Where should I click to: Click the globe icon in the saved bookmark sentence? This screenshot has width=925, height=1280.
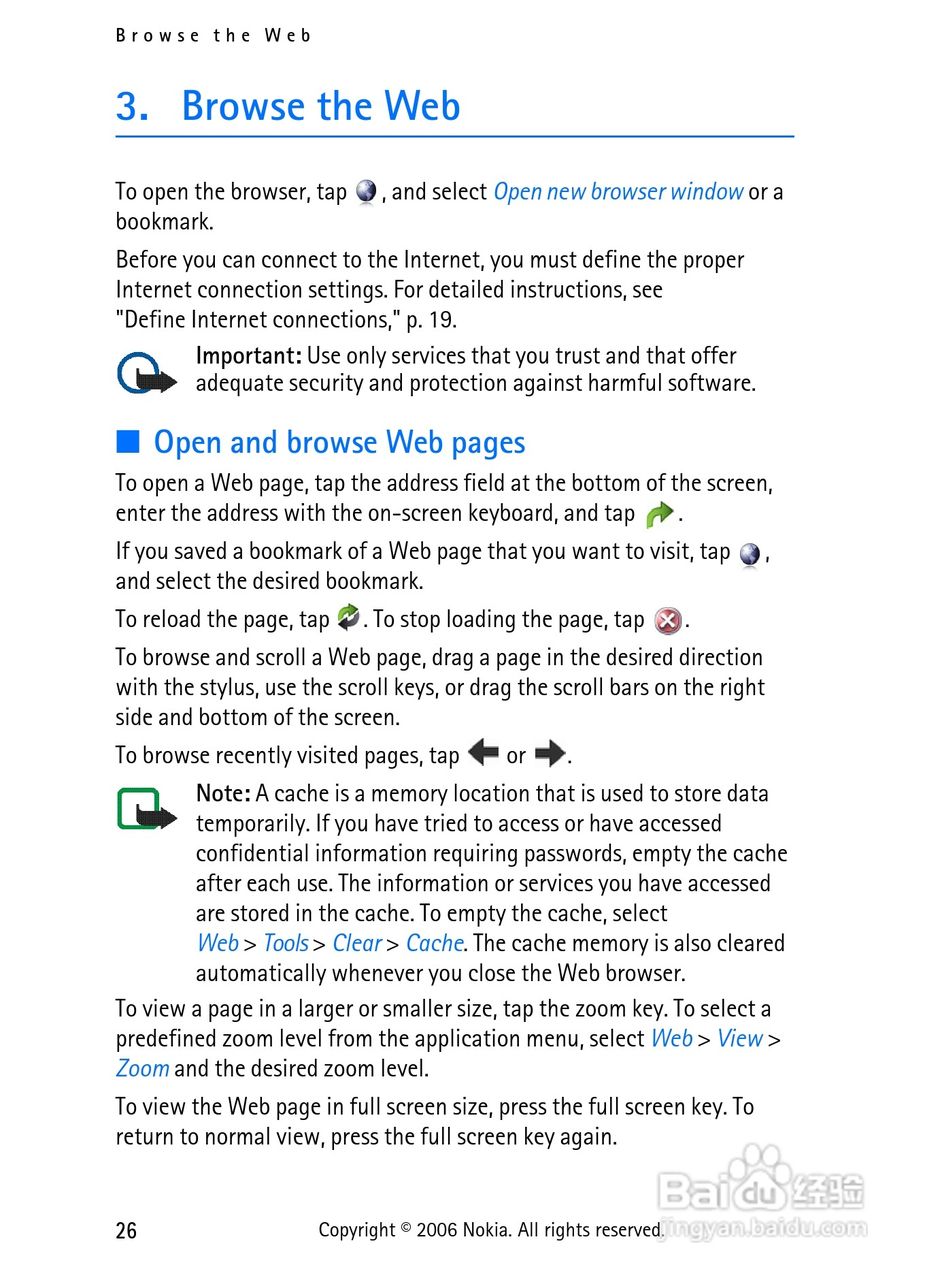point(749,554)
